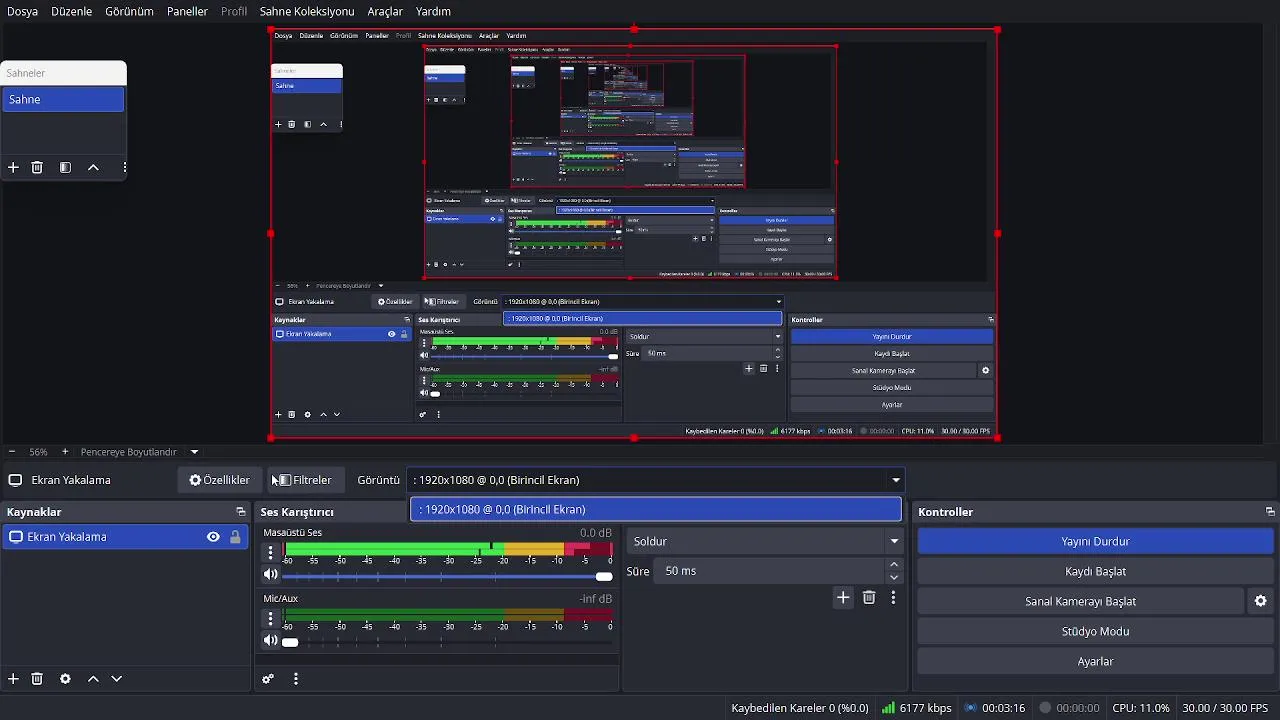
Task: Open Düzenle menu
Action: (x=72, y=11)
